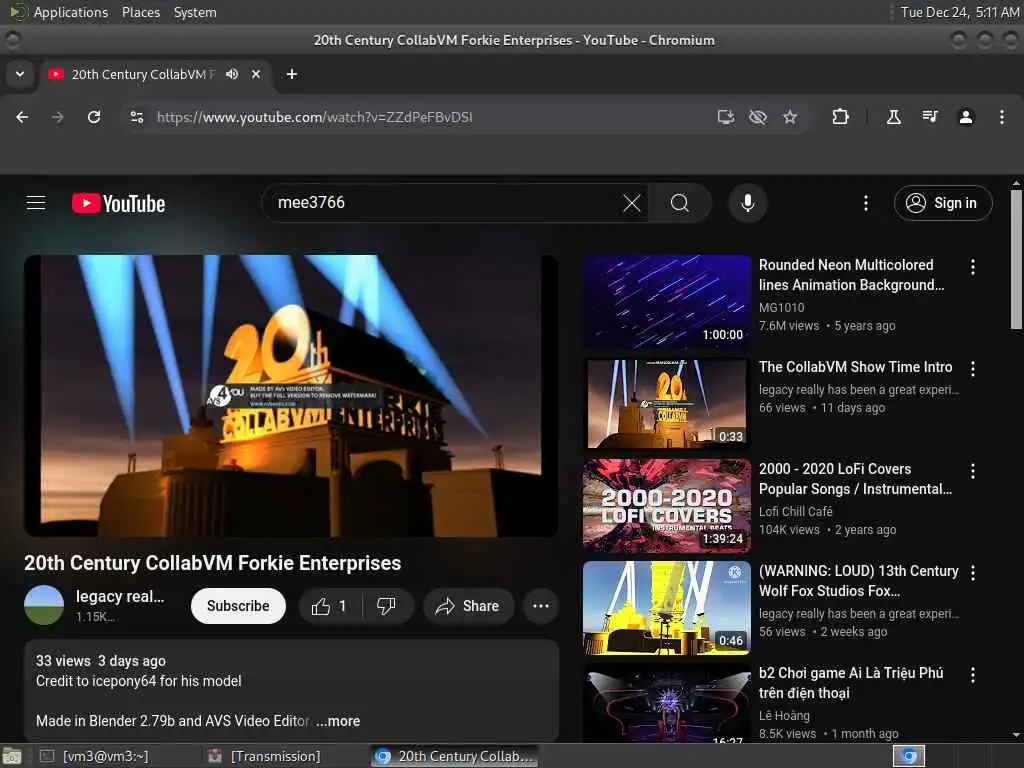Open Rounded Neon Multicolored lines thumbnail
The width and height of the screenshot is (1024, 768).
point(667,301)
